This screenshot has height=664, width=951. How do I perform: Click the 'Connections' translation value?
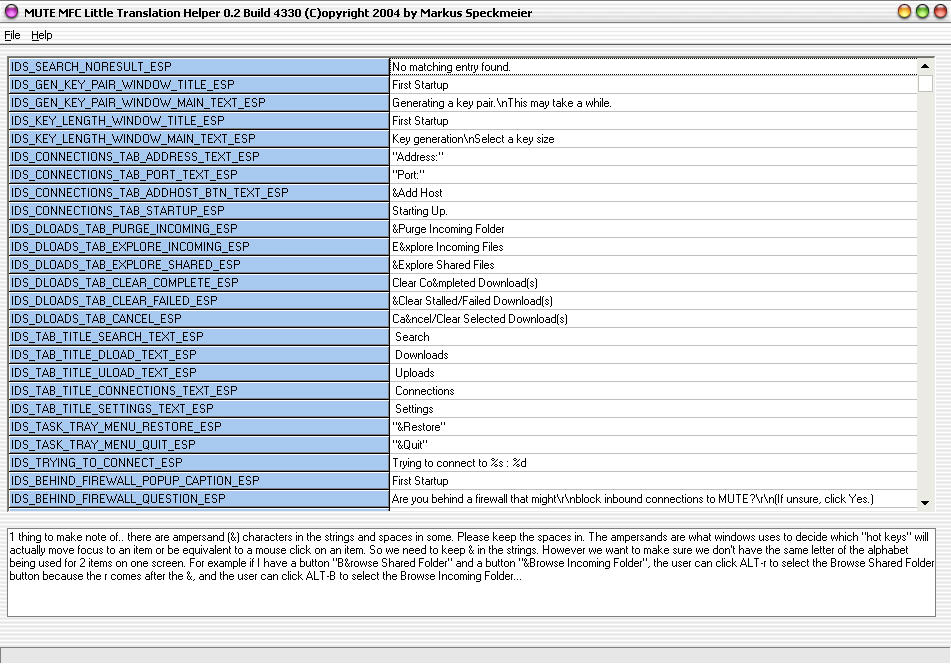pyautogui.click(x=653, y=391)
